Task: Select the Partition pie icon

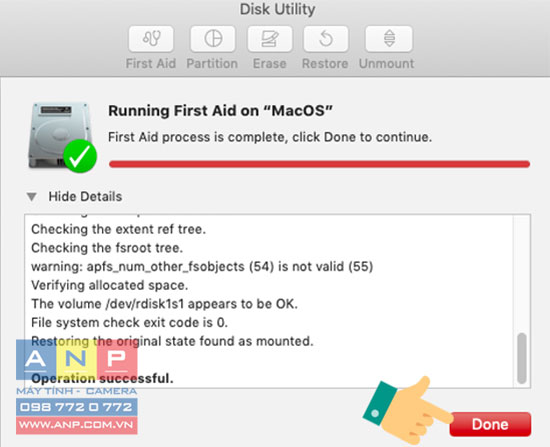Action: click(x=213, y=39)
